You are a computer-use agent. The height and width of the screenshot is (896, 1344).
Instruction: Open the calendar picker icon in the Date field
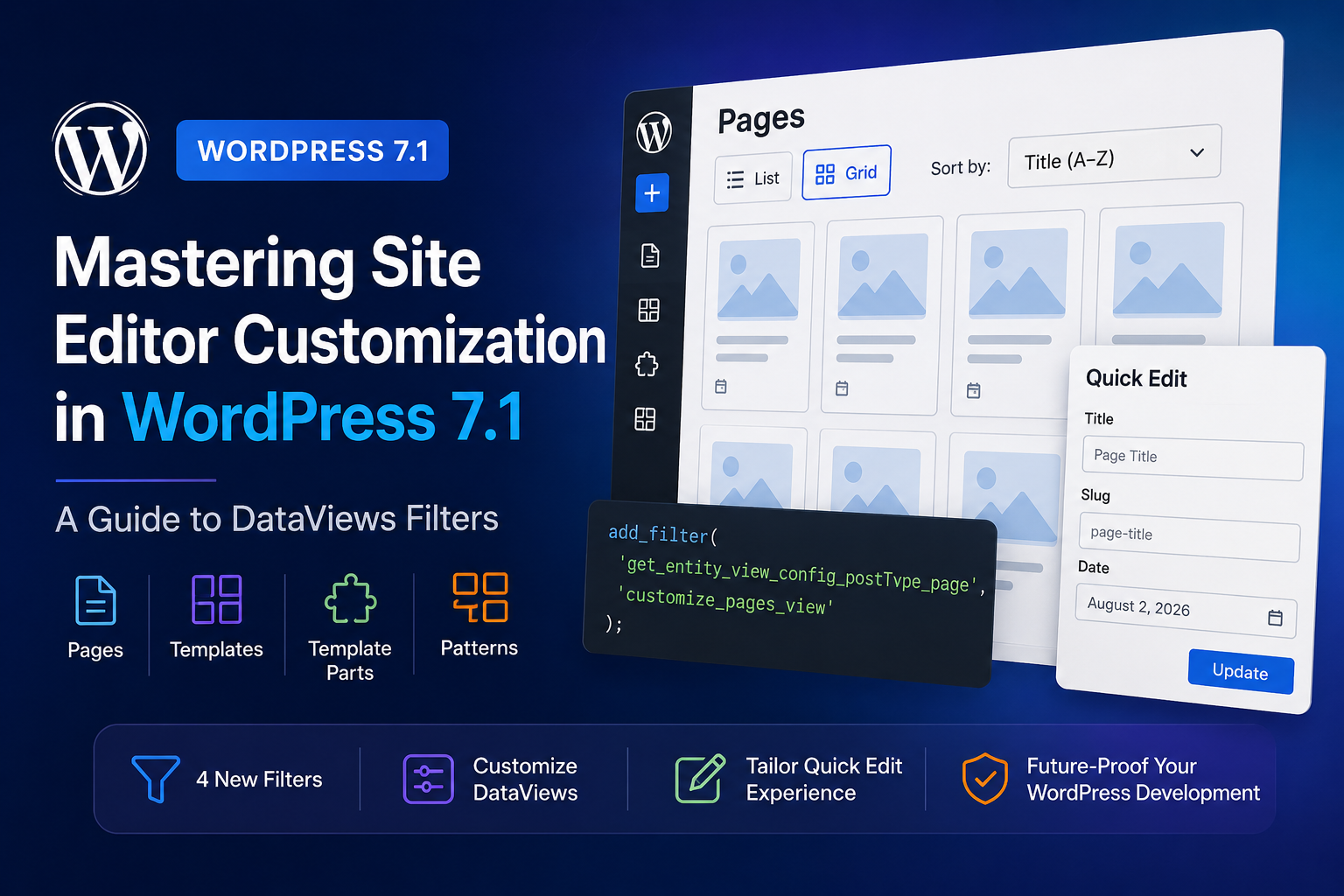pos(1275,618)
